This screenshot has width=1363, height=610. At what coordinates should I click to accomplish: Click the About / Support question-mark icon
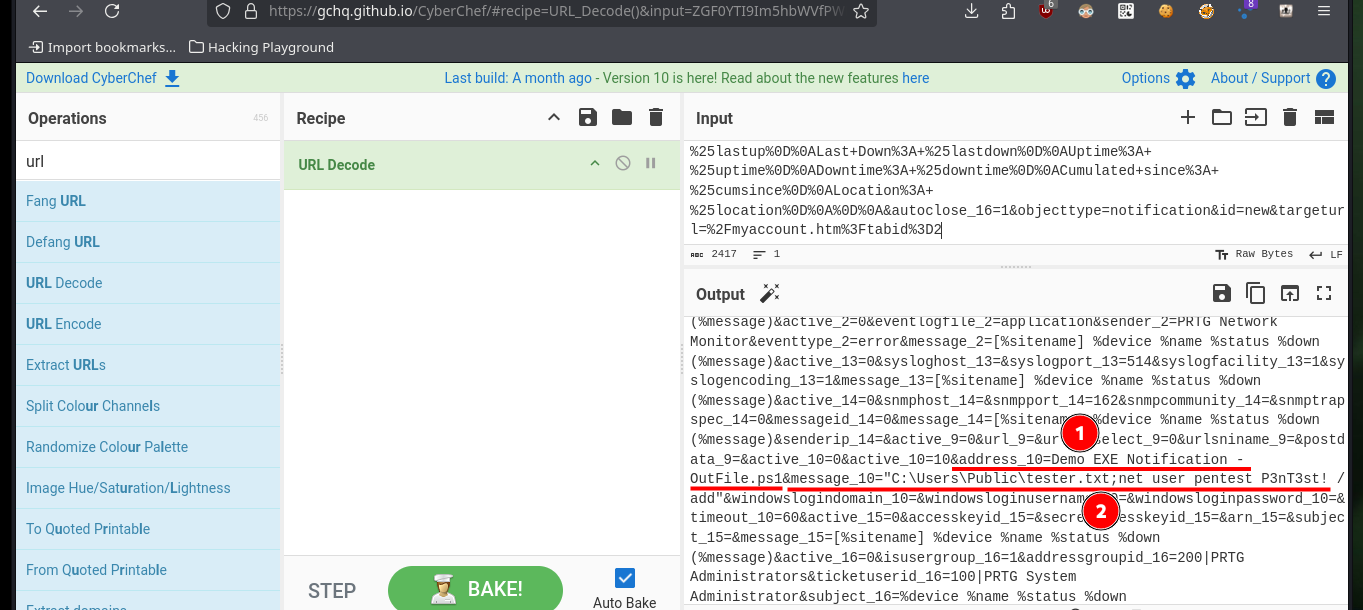[x=1326, y=79]
